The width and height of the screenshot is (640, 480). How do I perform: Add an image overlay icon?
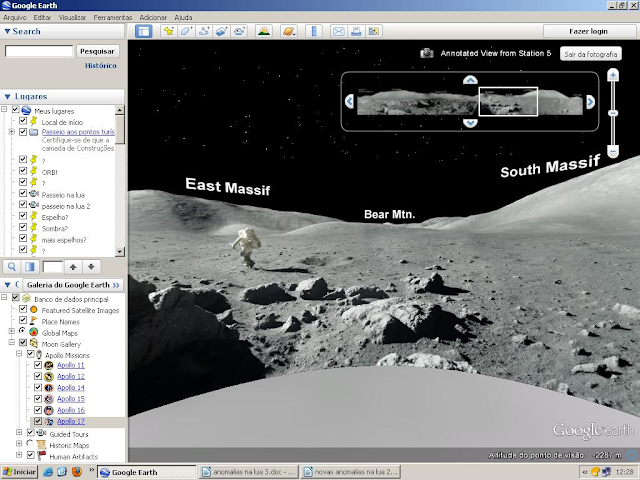(x=221, y=31)
